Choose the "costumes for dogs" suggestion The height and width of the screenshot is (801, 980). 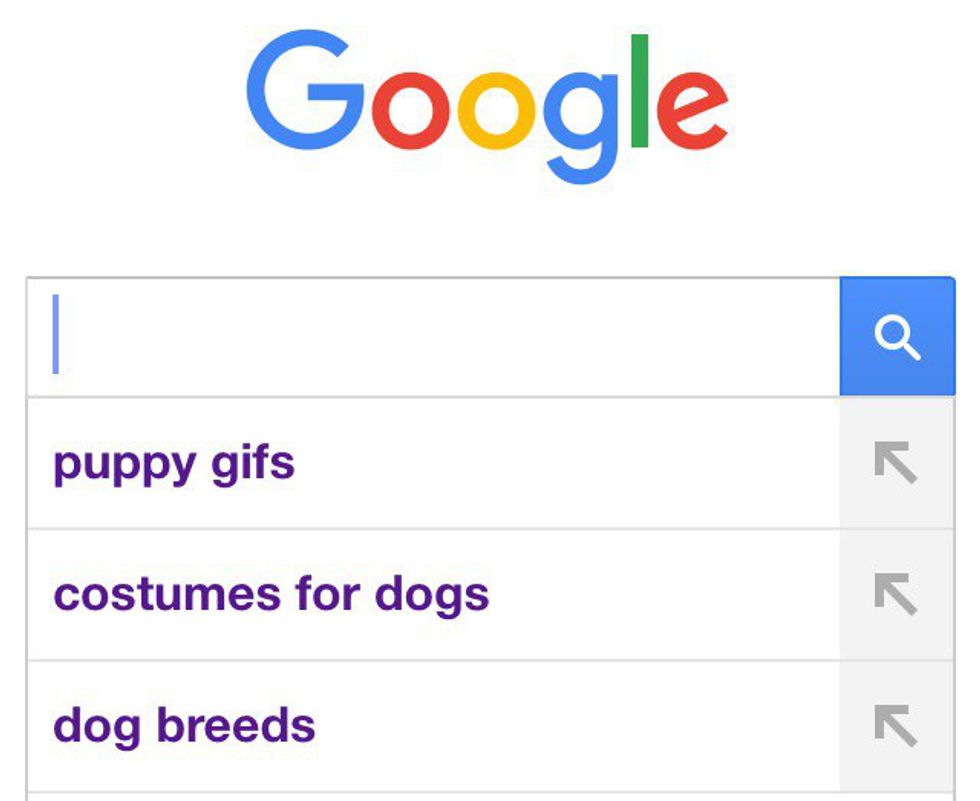coord(271,595)
